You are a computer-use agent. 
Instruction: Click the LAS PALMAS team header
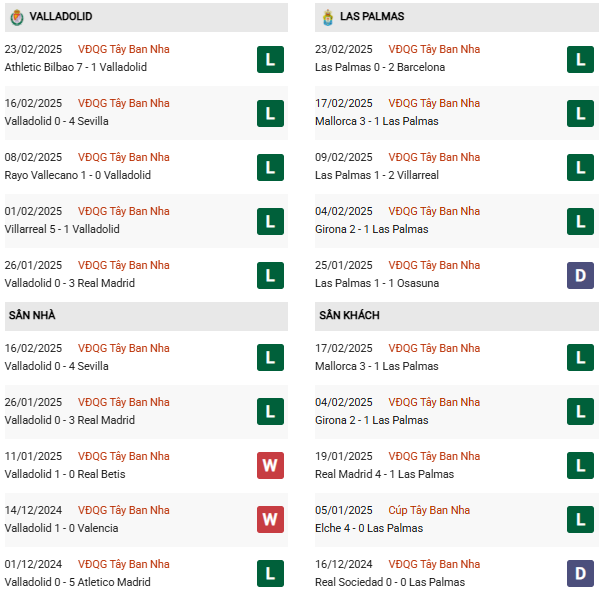pyautogui.click(x=372, y=17)
